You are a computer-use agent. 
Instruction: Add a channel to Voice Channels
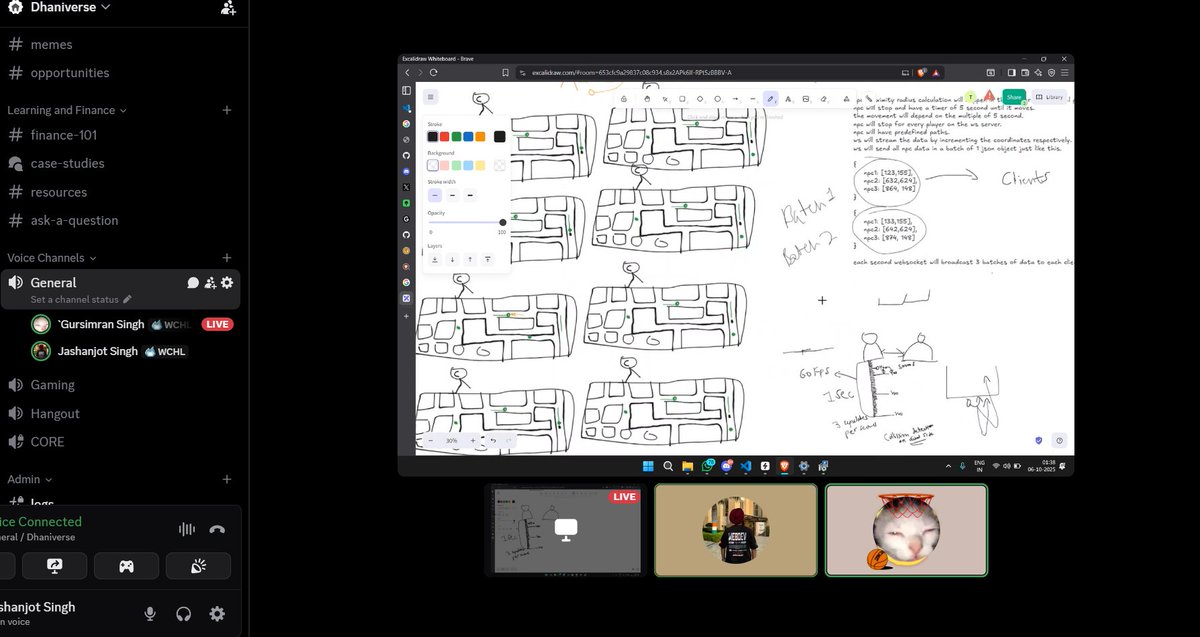click(x=226, y=258)
